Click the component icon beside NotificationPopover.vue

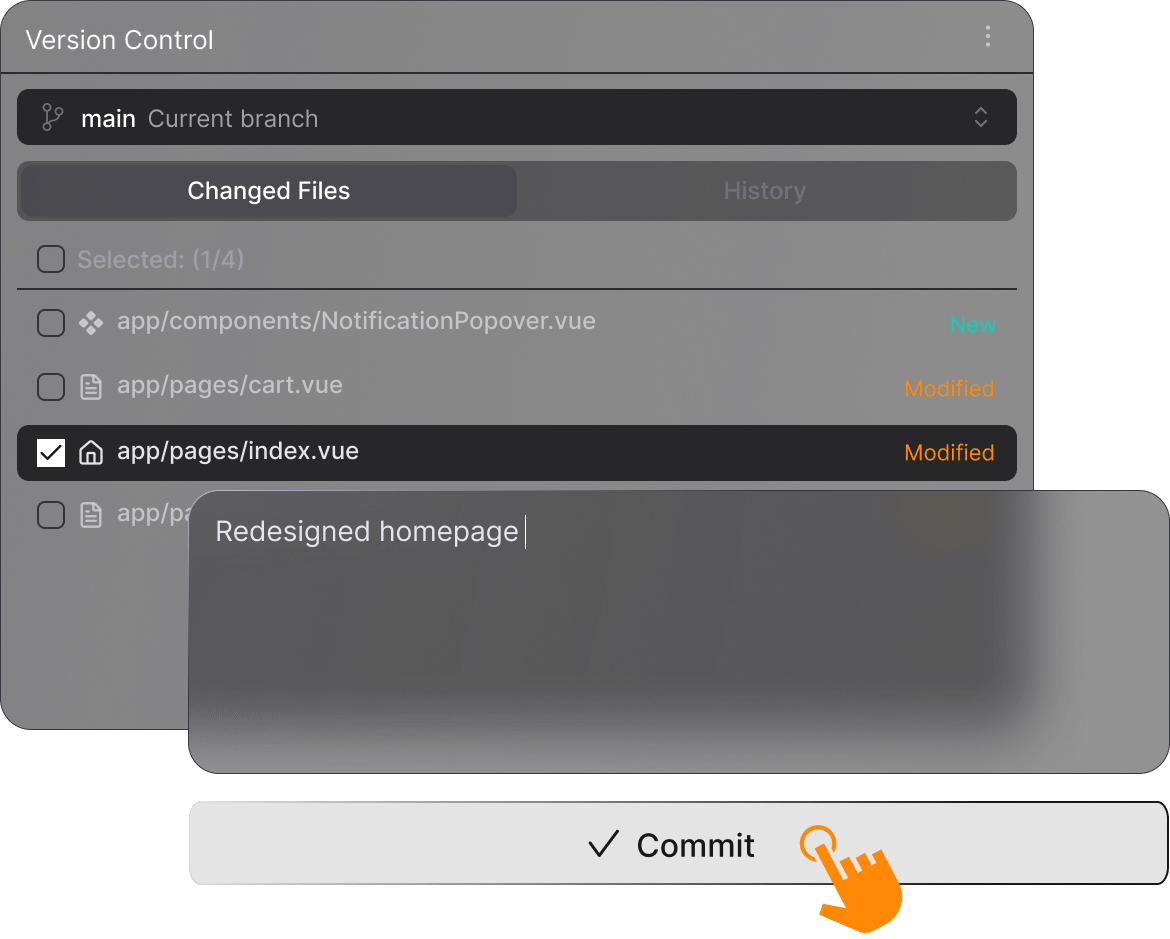click(91, 323)
